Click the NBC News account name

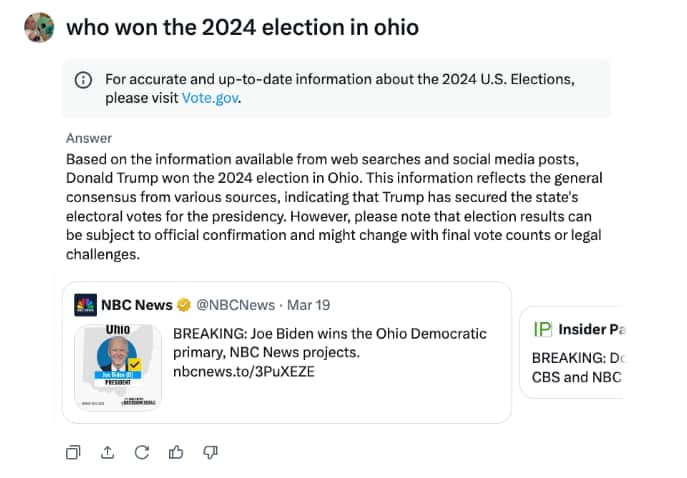[x=137, y=304]
